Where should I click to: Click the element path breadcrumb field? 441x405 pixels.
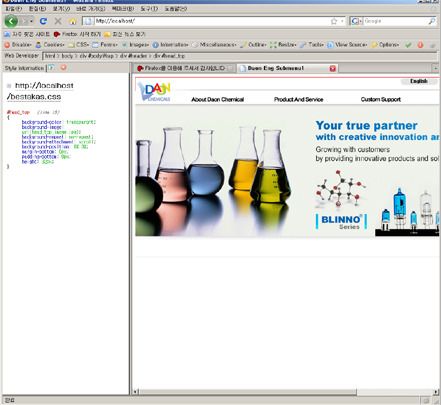click(240, 56)
